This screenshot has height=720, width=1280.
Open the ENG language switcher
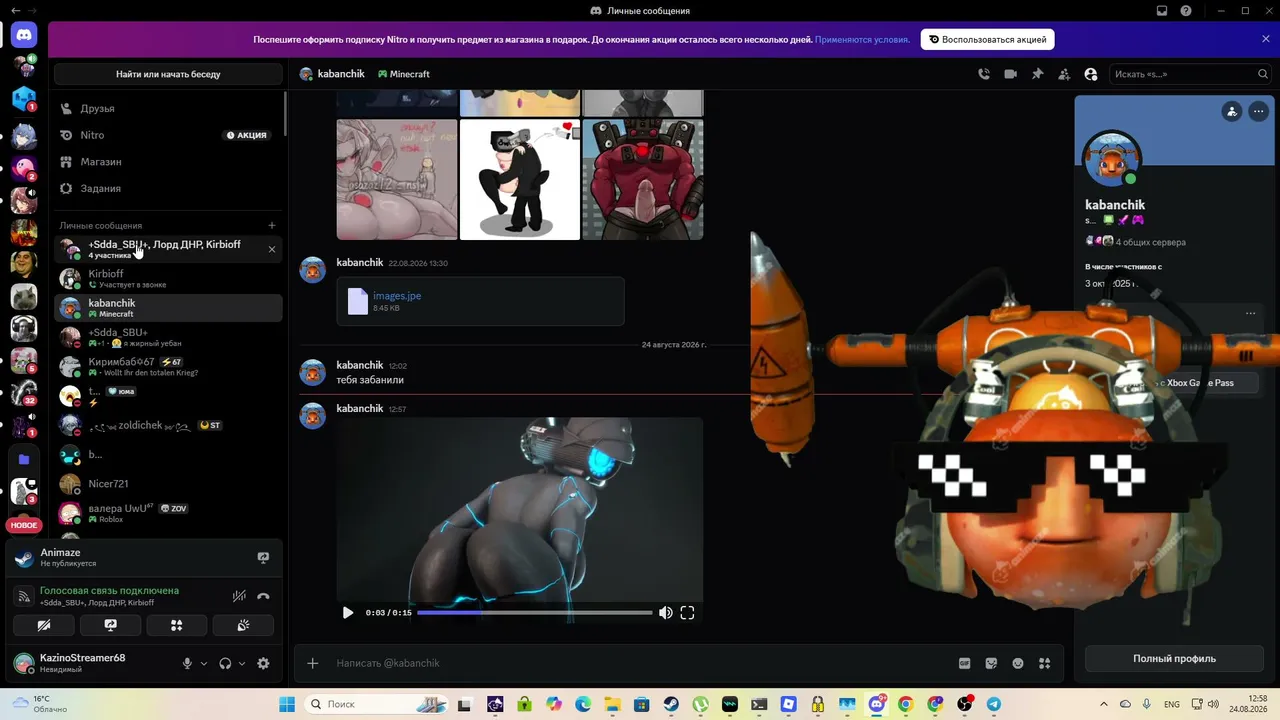click(x=1172, y=704)
